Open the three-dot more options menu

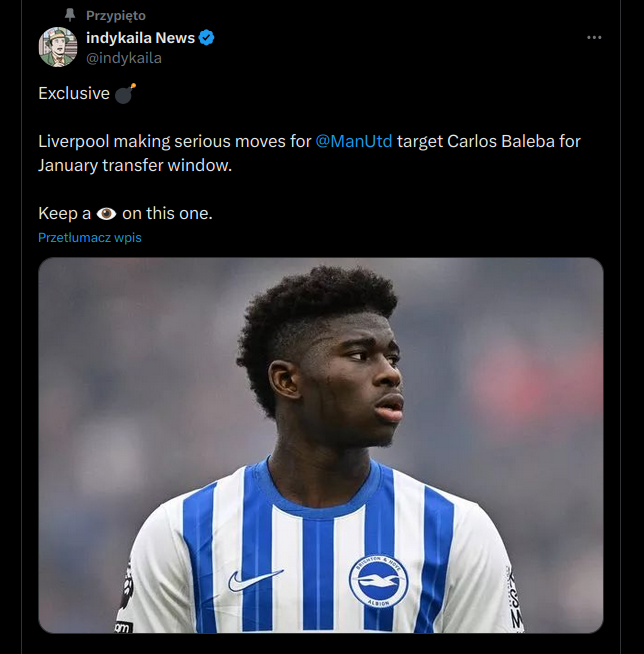tap(594, 37)
